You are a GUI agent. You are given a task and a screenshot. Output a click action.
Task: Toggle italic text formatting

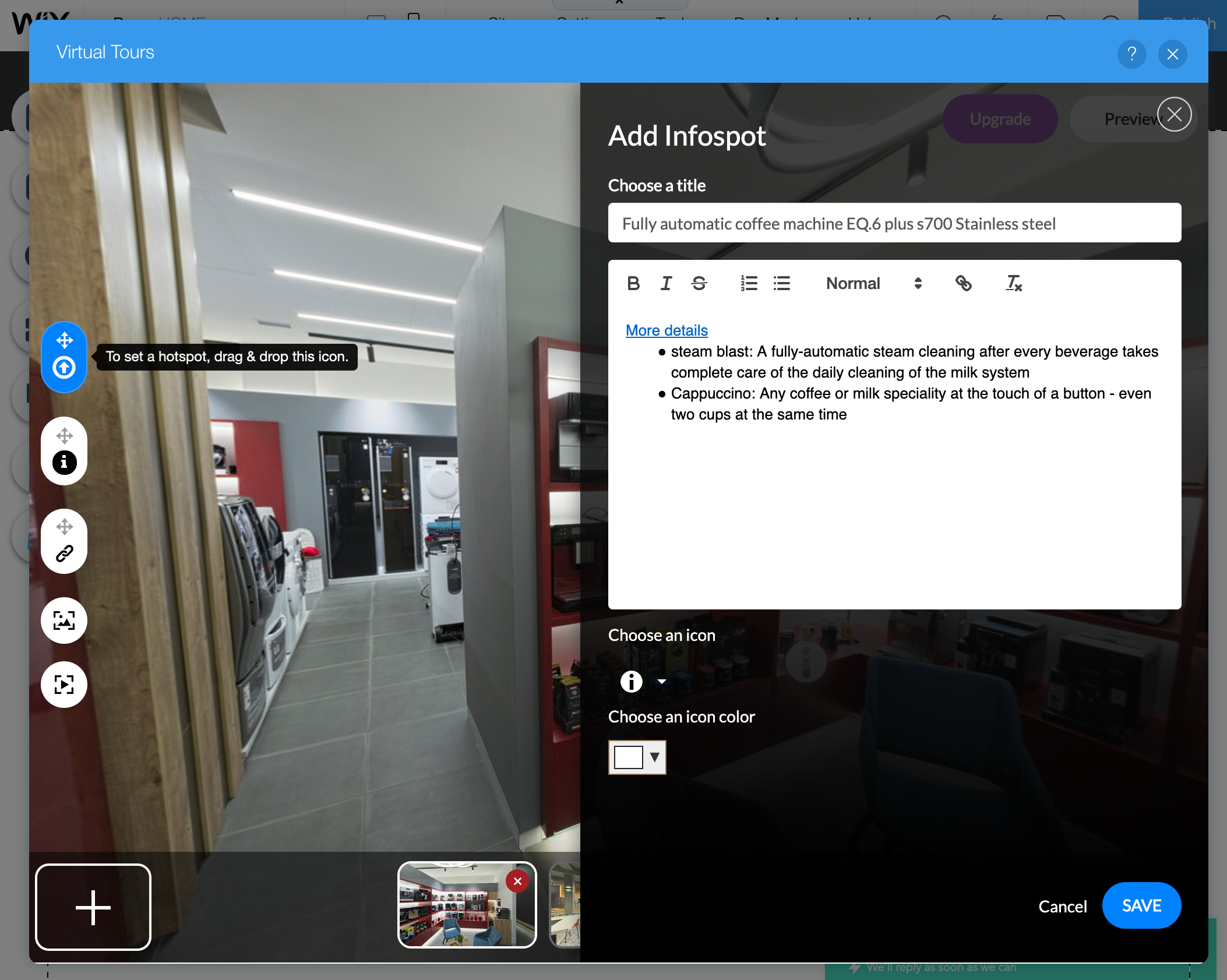pos(666,284)
